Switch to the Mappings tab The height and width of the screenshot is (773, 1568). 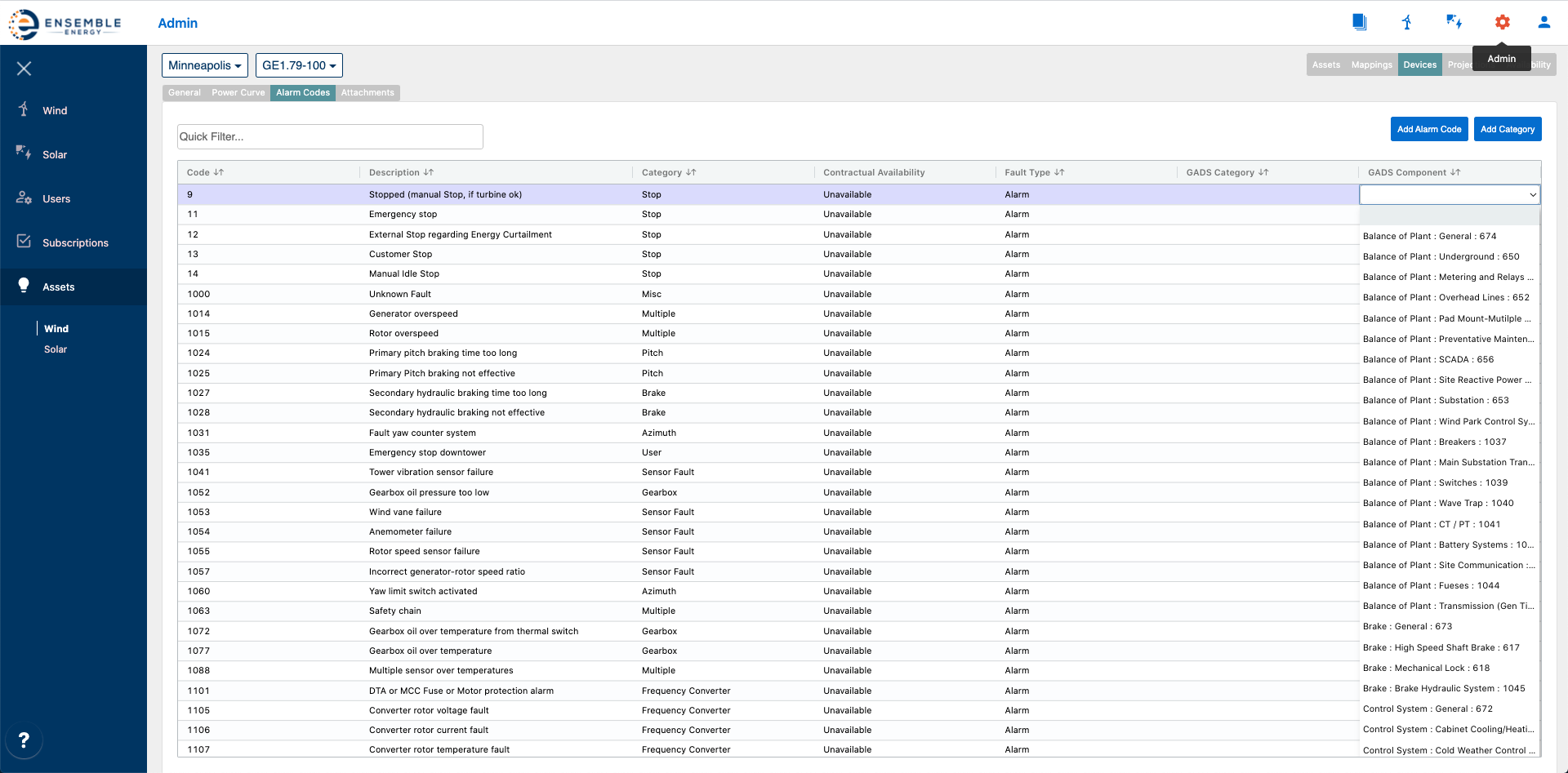click(1371, 64)
